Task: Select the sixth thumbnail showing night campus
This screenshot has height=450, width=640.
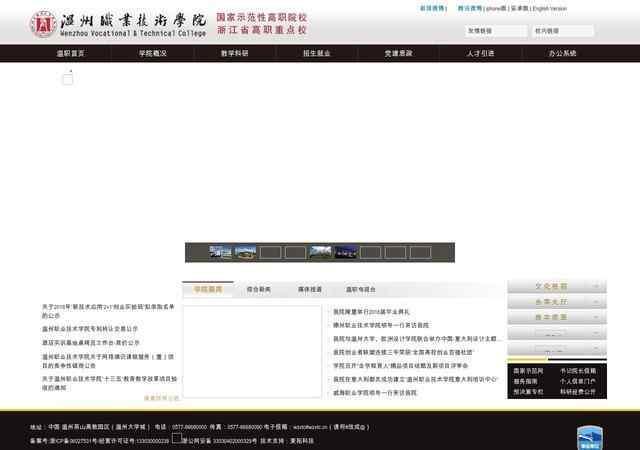Action: pyautogui.click(x=346, y=252)
